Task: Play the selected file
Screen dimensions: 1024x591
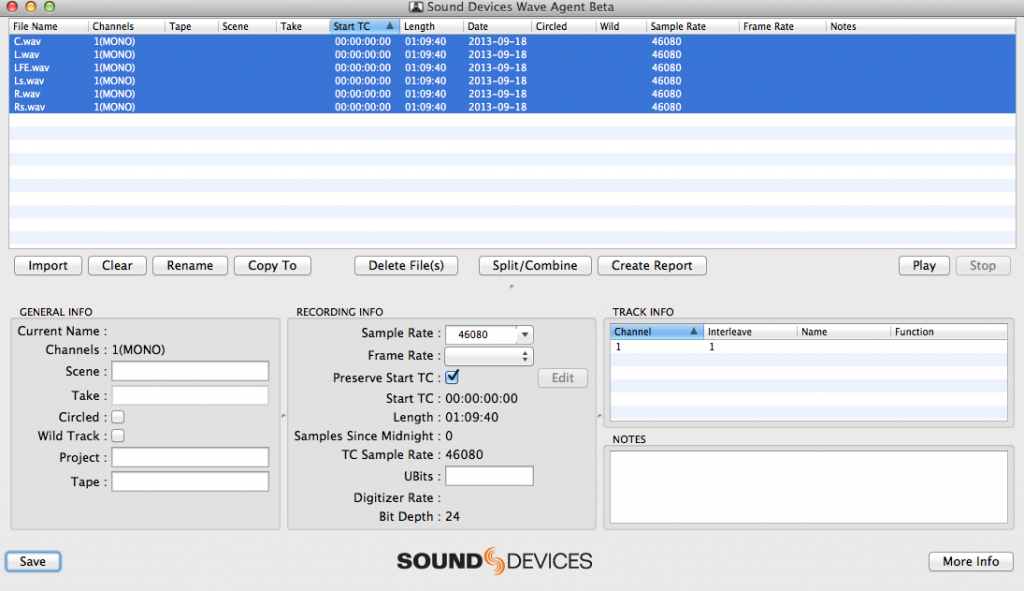Action: pyautogui.click(x=924, y=266)
